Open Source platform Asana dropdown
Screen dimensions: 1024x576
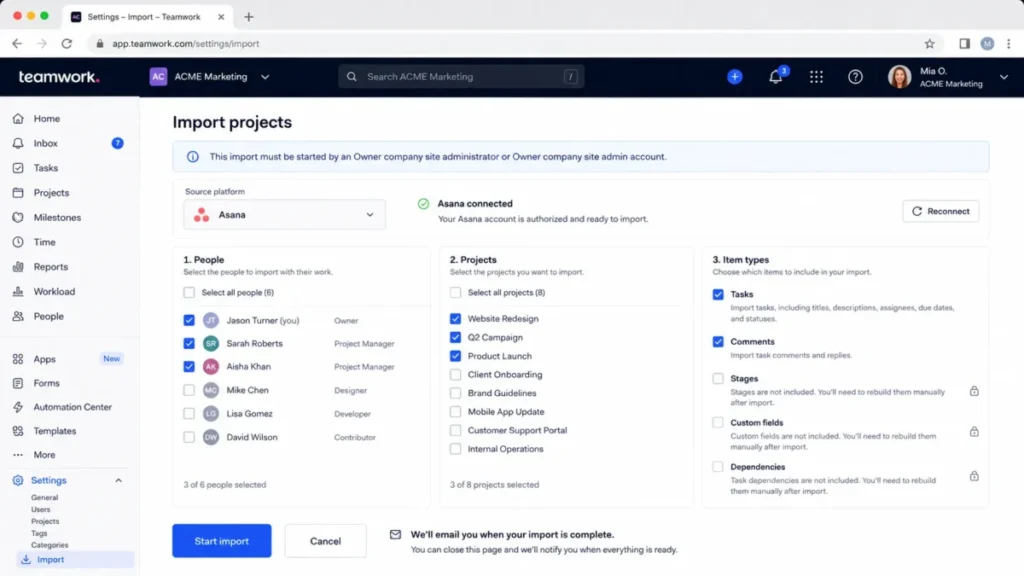click(285, 215)
